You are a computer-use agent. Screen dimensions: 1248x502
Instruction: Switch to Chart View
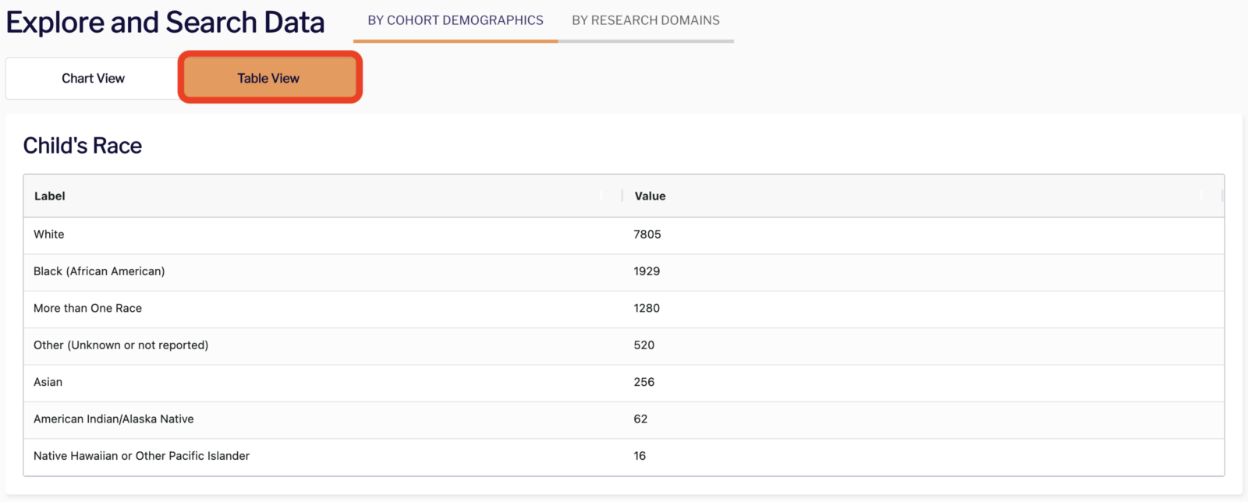(93, 78)
